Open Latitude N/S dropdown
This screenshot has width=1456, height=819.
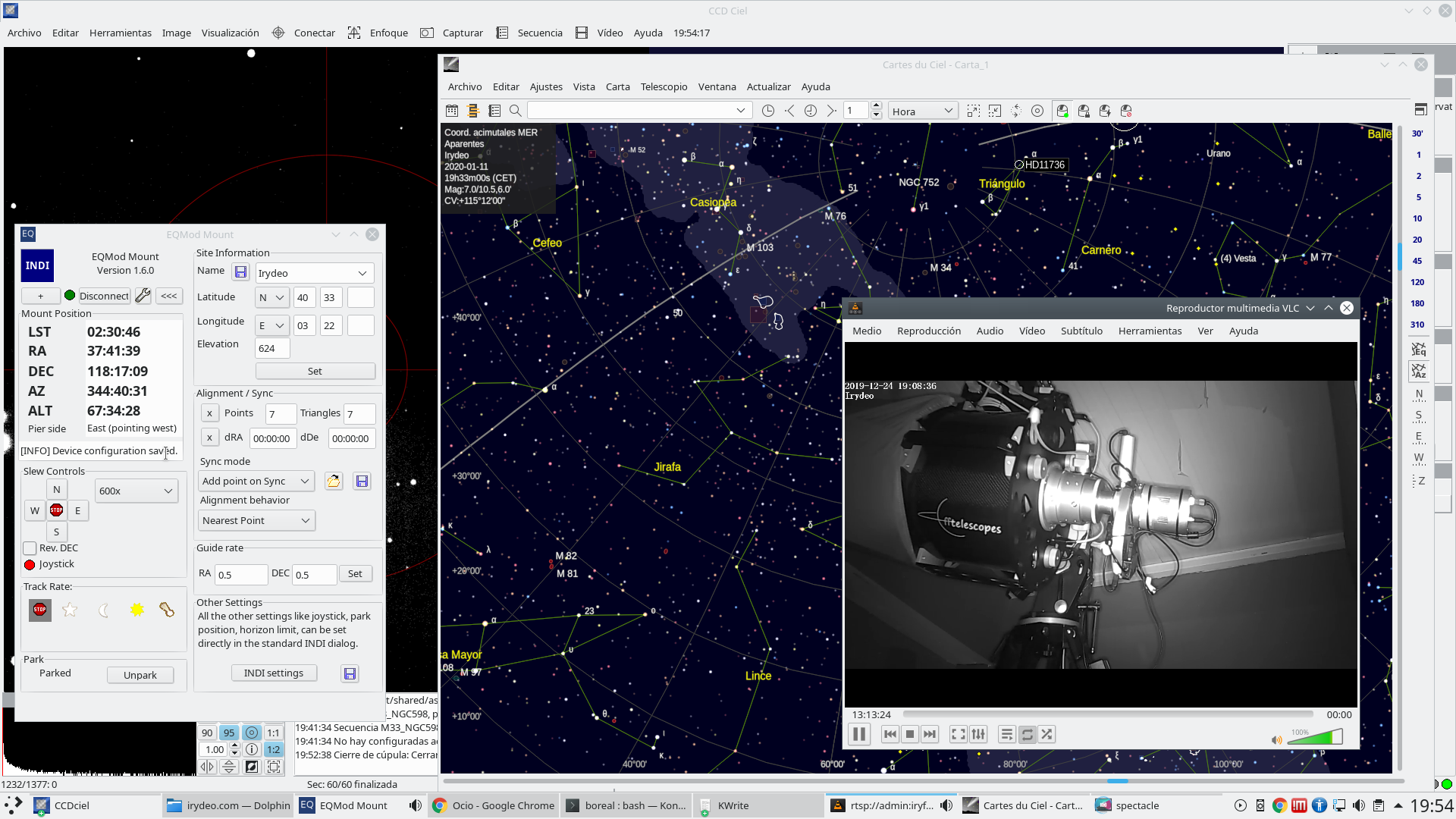click(x=271, y=297)
